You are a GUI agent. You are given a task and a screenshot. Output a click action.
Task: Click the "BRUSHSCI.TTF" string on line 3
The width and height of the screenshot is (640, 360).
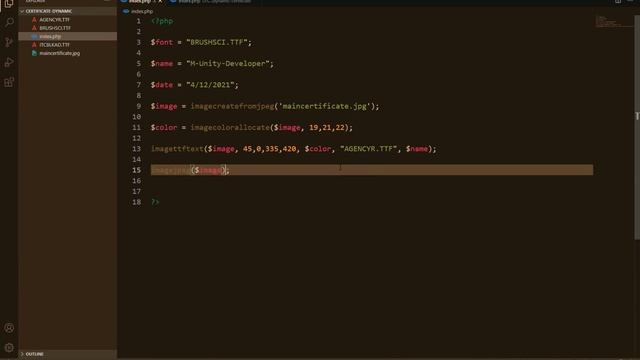[x=217, y=42]
